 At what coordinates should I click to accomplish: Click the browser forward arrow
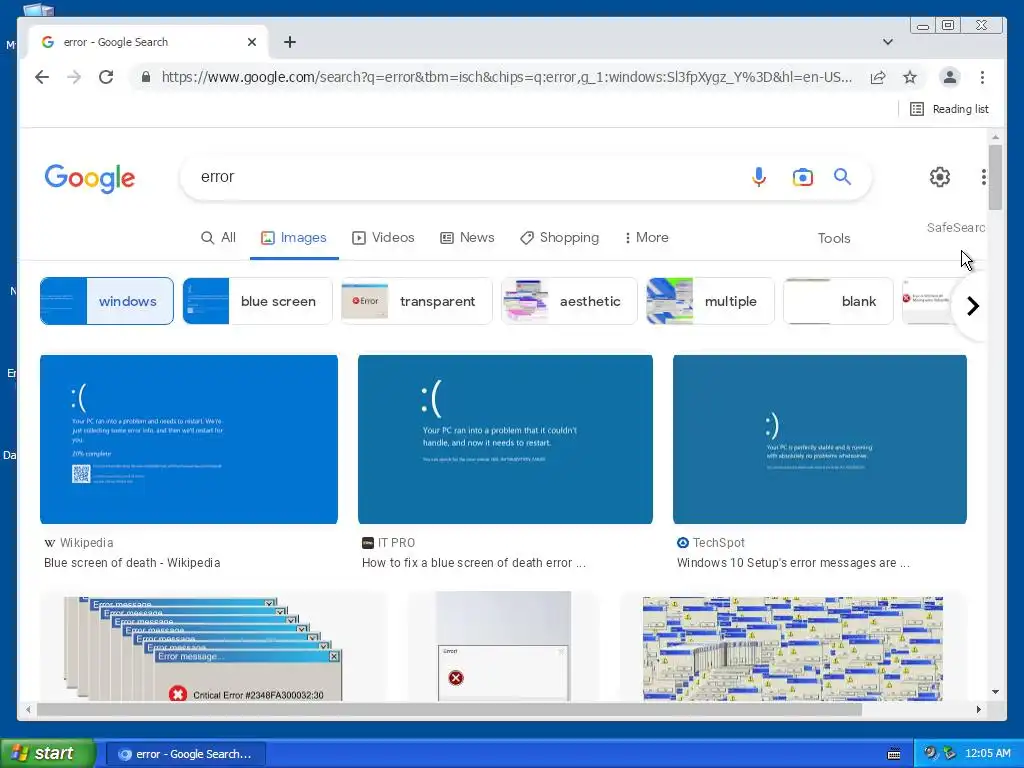click(x=74, y=77)
